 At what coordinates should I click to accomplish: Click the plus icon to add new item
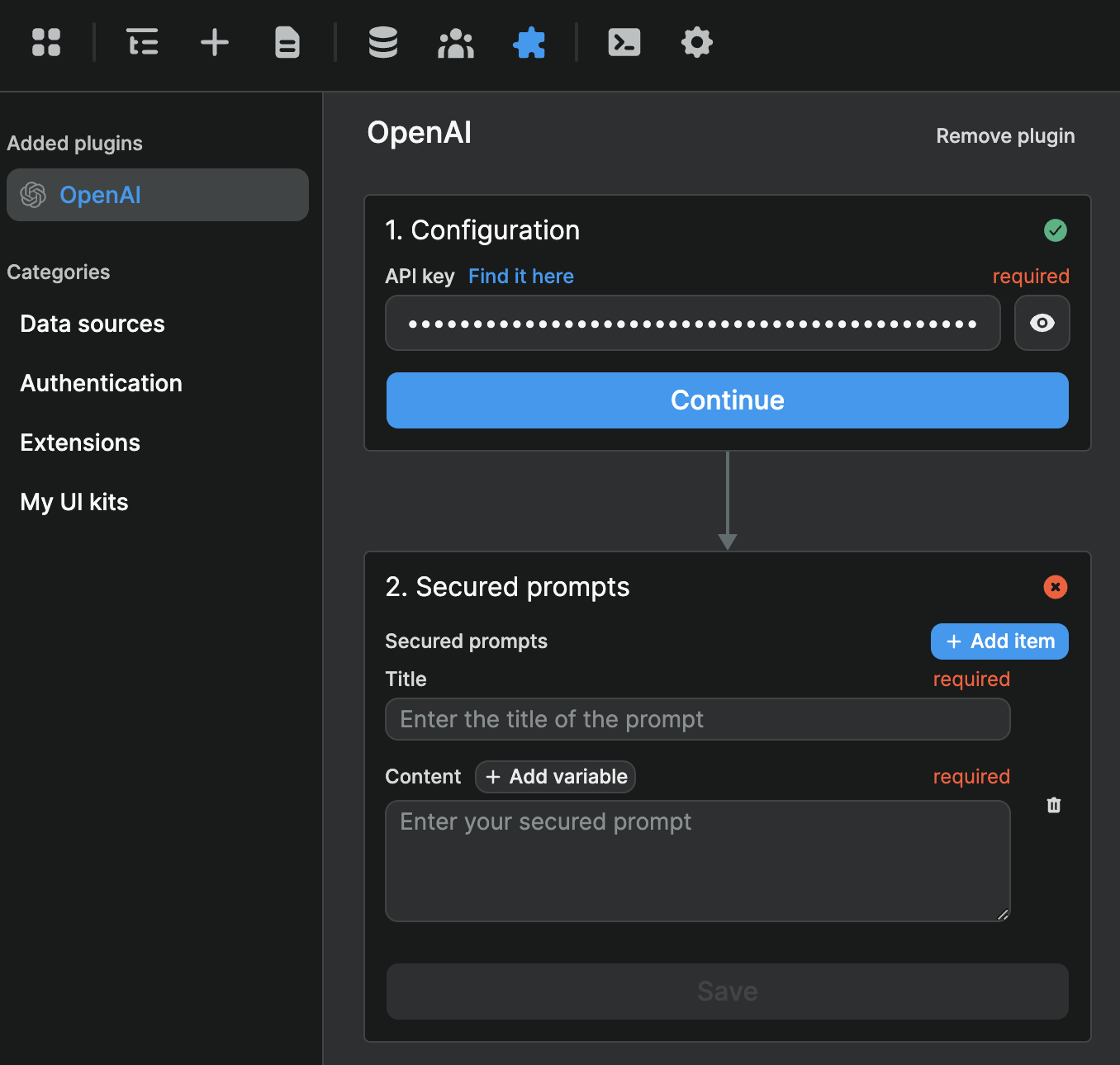tap(214, 42)
